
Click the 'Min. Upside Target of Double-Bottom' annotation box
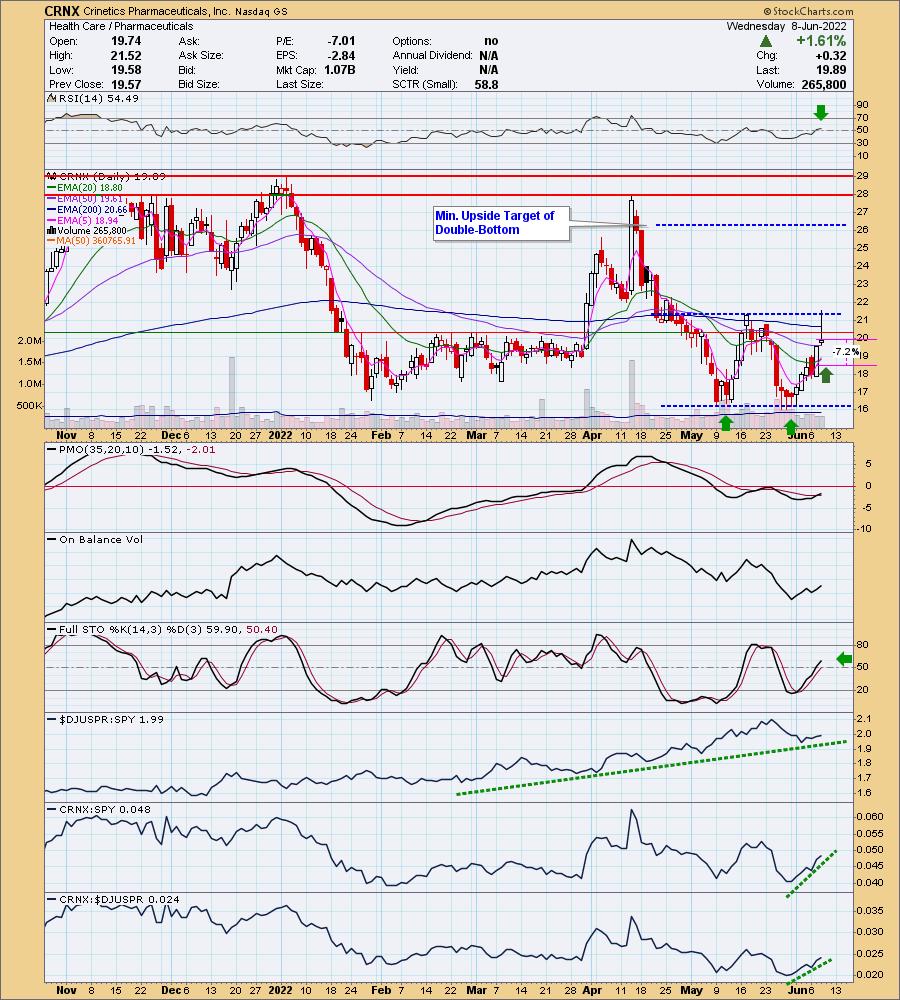point(501,223)
